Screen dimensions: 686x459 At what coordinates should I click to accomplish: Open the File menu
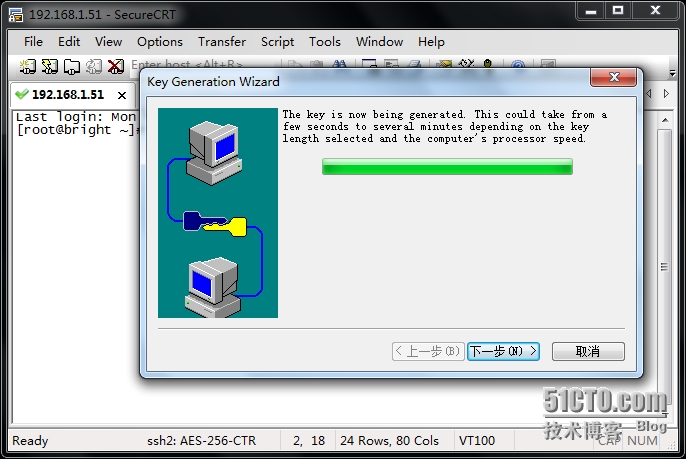pyautogui.click(x=33, y=42)
